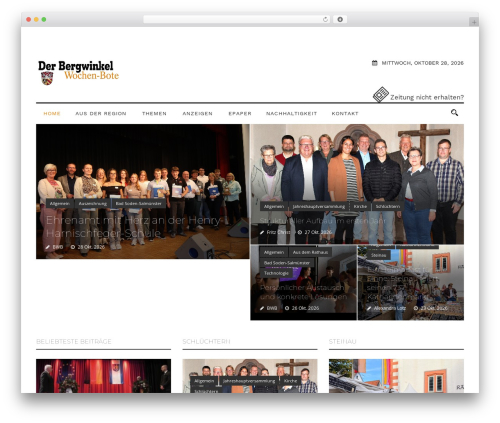Click the author name Fritz Christ
The width and height of the screenshot is (500, 423).
(279, 232)
